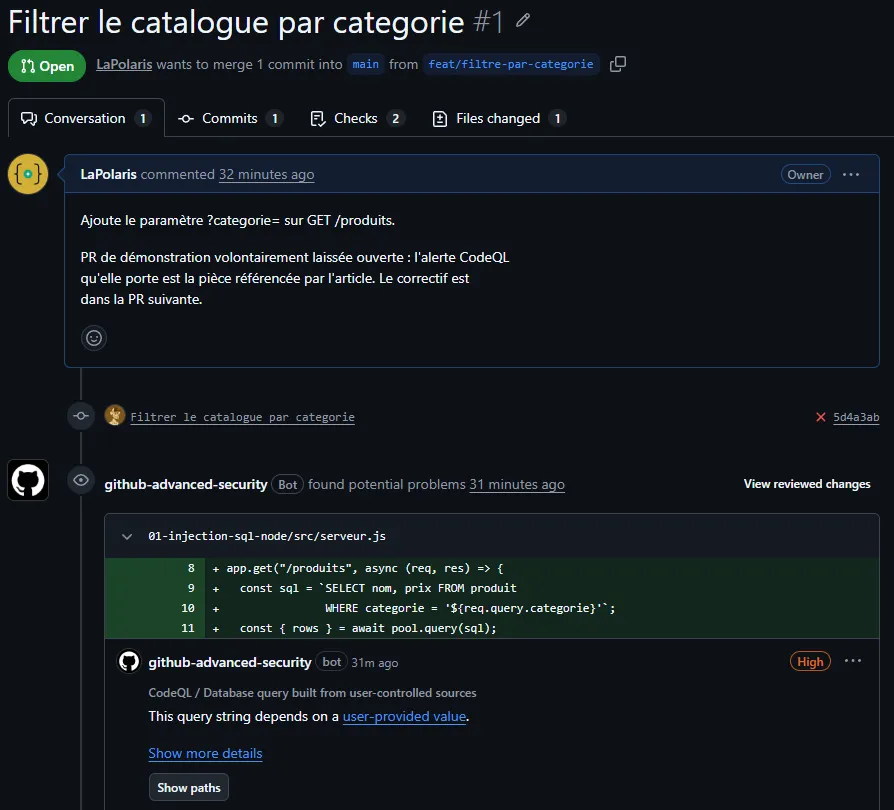Click the review eye icon in timeline
The image size is (894, 810).
coord(81,480)
